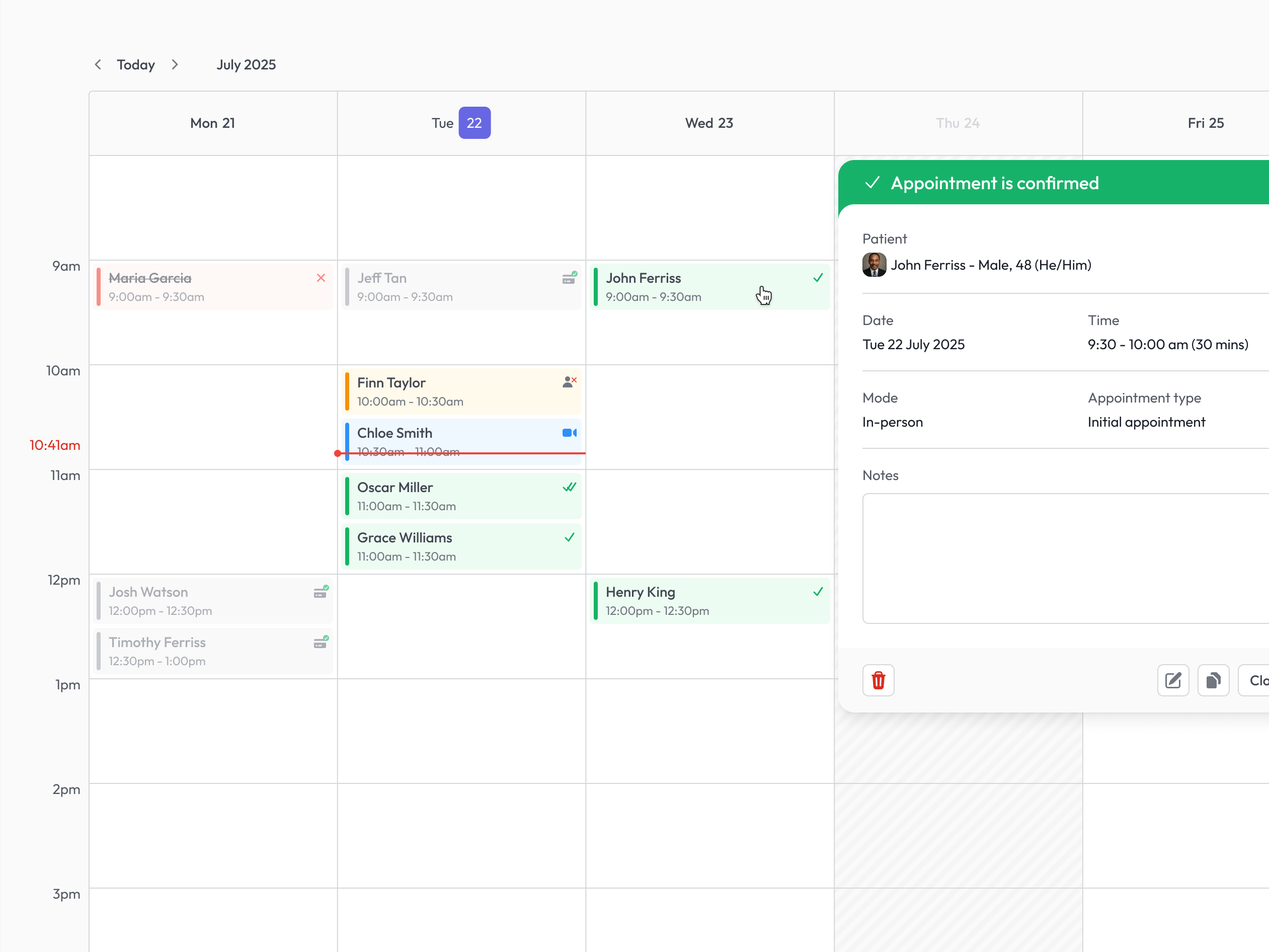Click the payment icon on Timothy Ferriss's appointment
This screenshot has height=952, width=1269.
click(x=321, y=642)
